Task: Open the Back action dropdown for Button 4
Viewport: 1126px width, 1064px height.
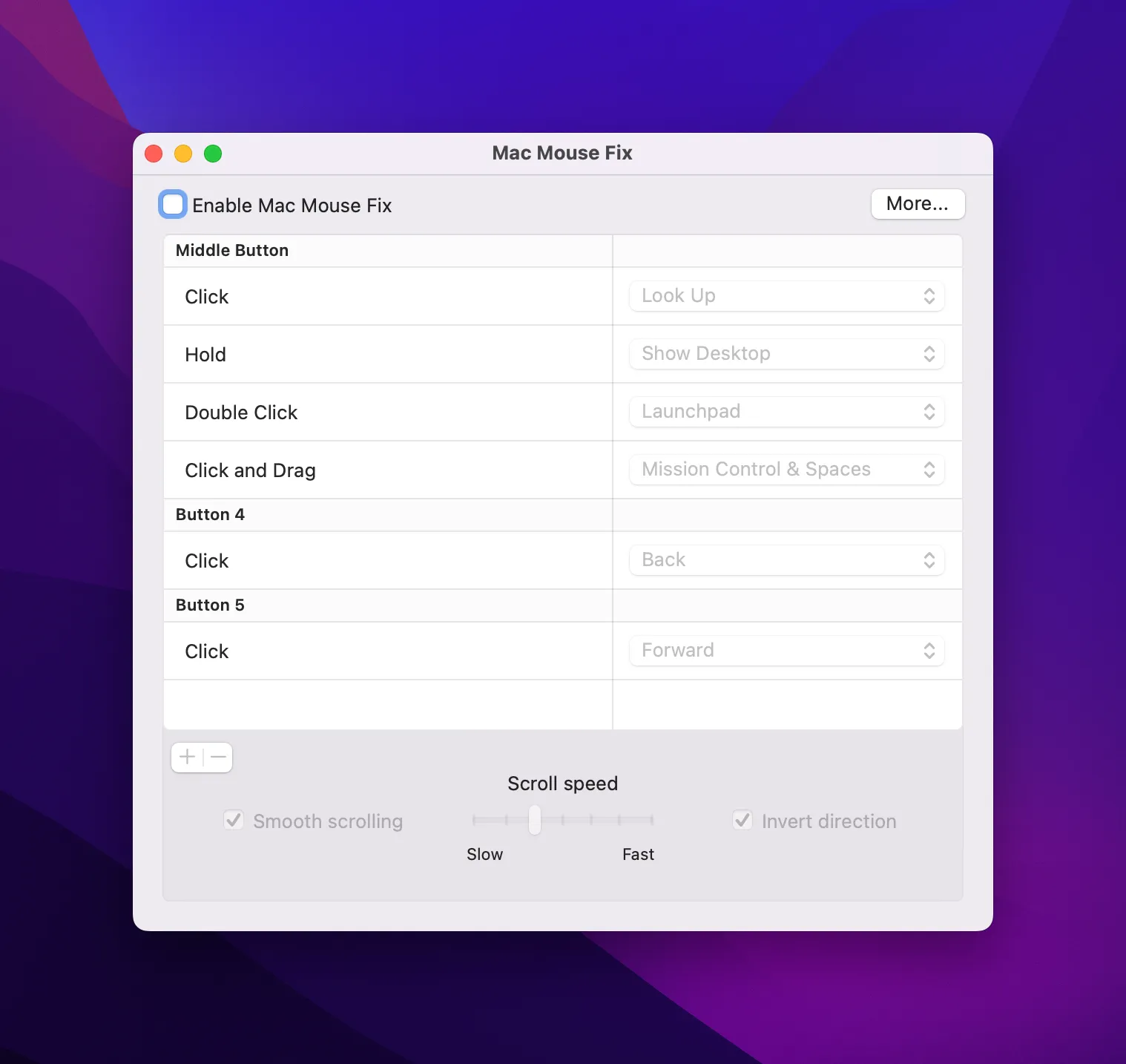Action: coord(786,560)
